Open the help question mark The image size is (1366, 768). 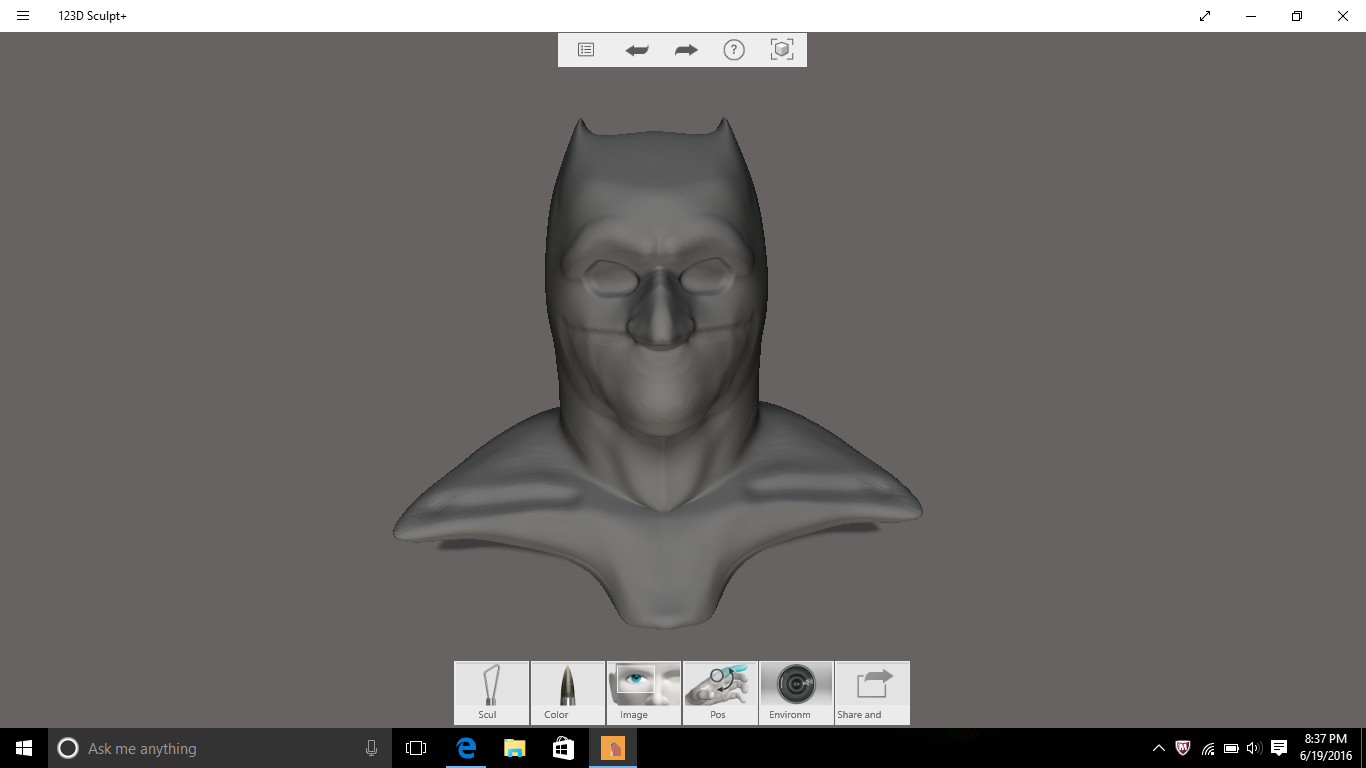coord(734,50)
